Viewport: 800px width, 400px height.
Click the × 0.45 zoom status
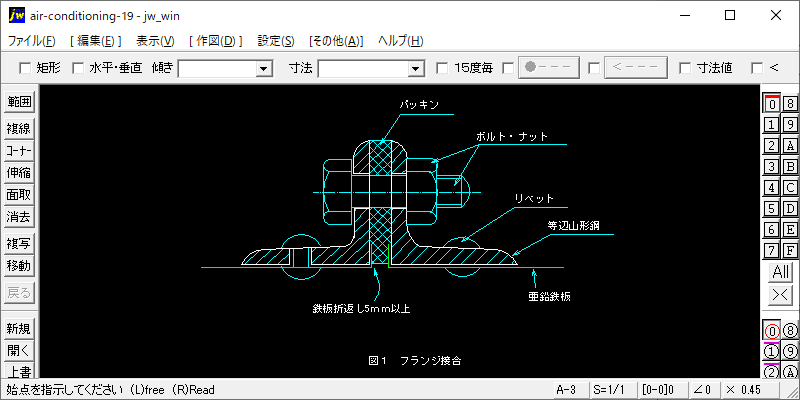[x=750, y=390]
